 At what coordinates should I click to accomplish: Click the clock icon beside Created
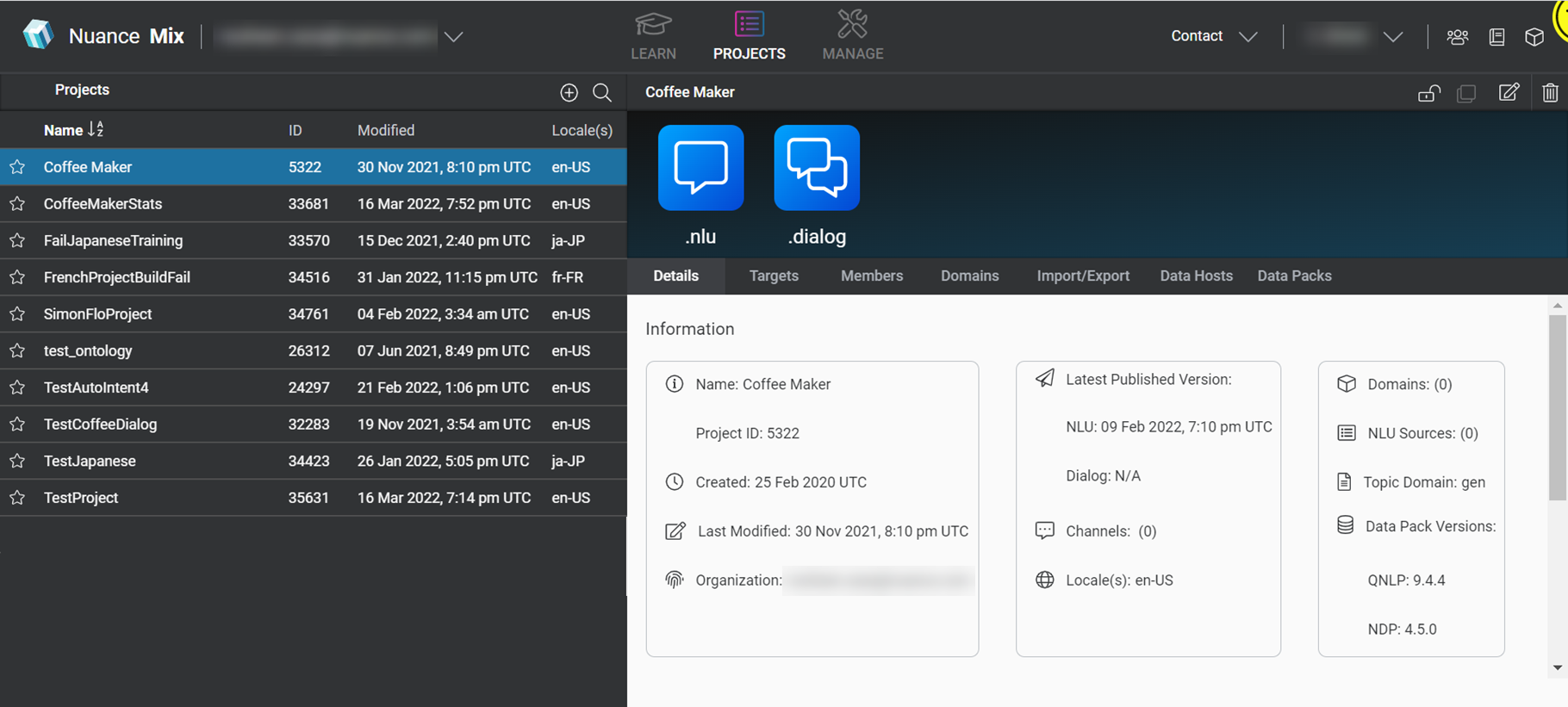pyautogui.click(x=675, y=482)
